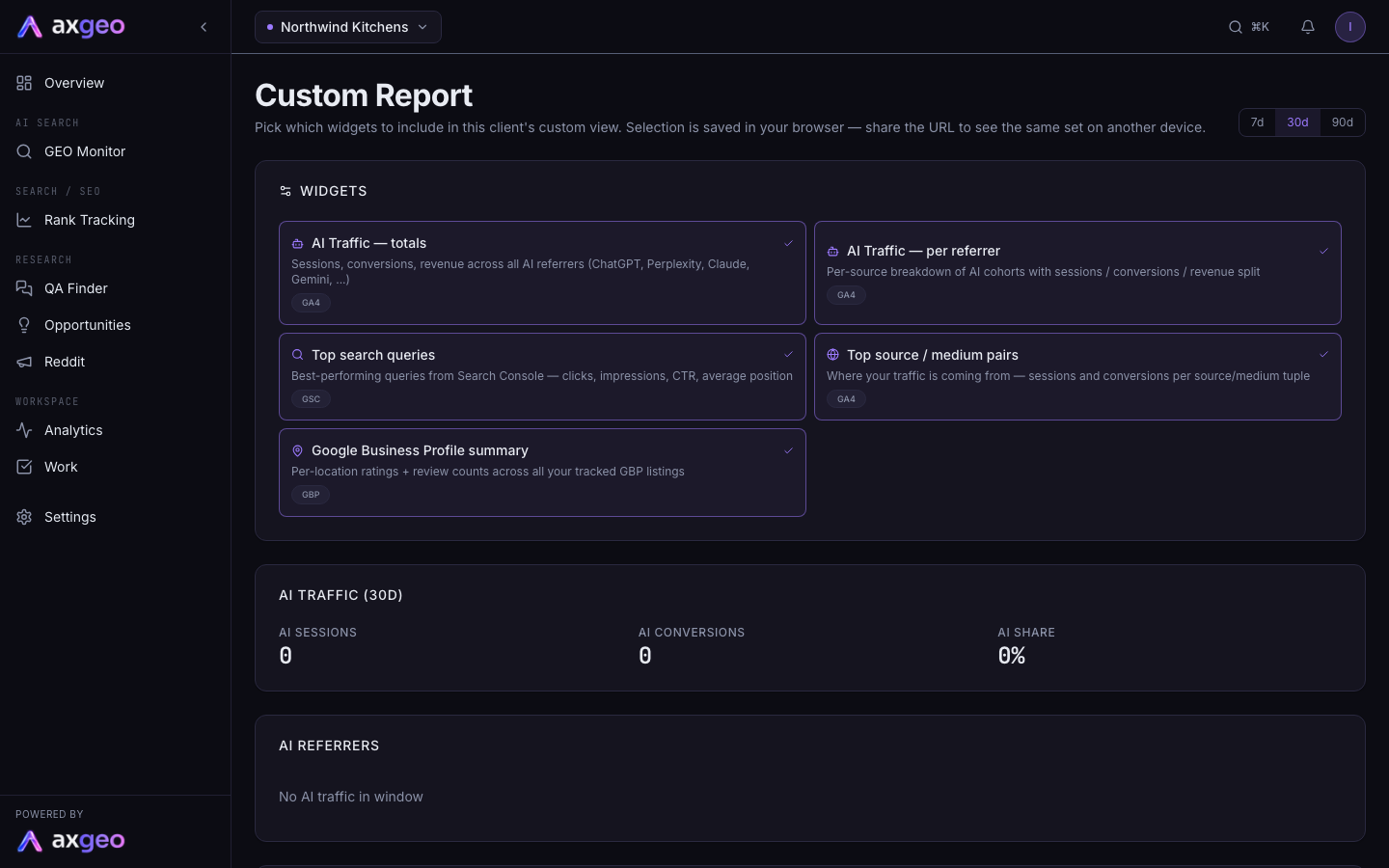Click the Overview grid icon

pyautogui.click(x=24, y=83)
